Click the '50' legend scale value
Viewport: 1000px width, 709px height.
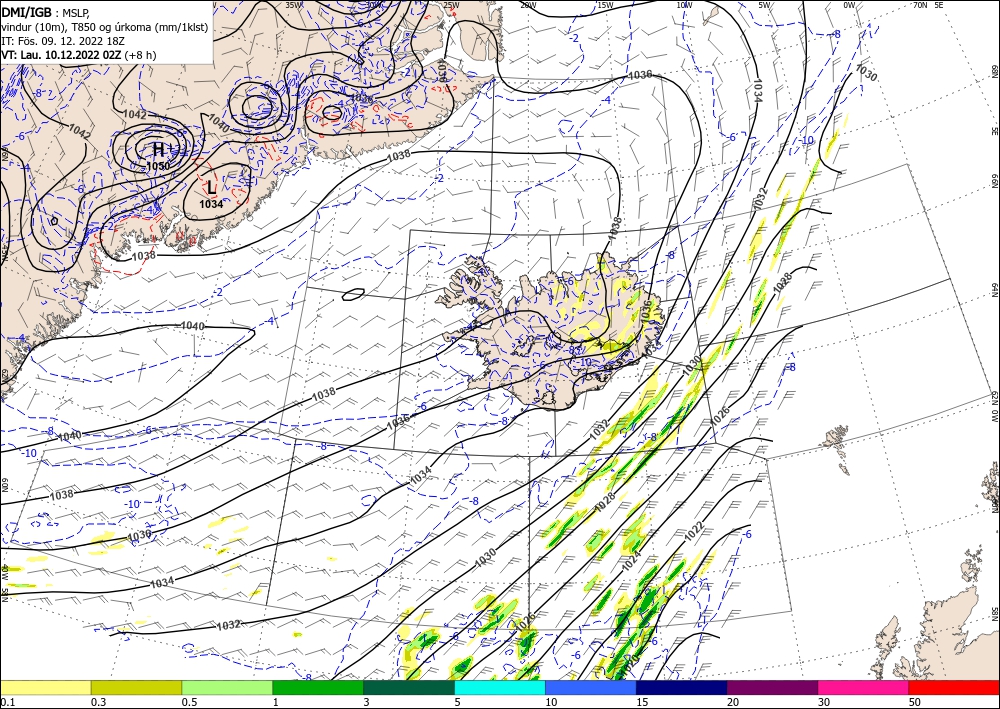915,703
